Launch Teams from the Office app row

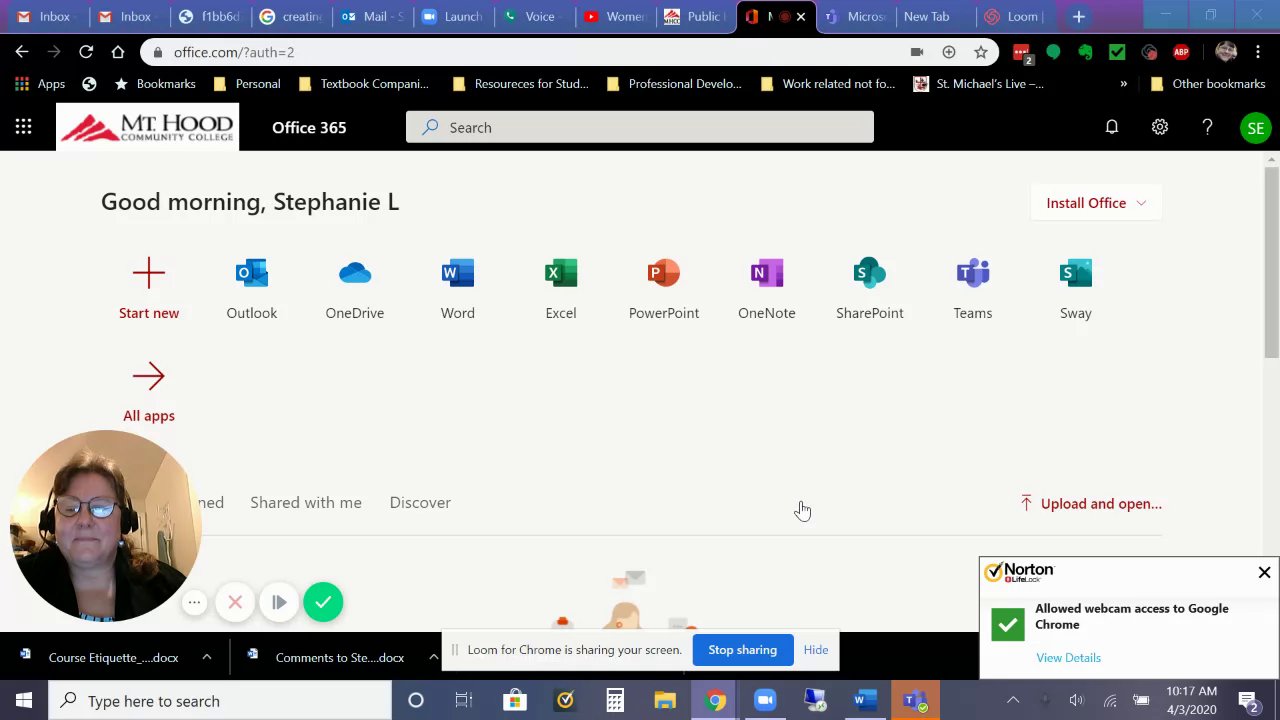click(973, 290)
